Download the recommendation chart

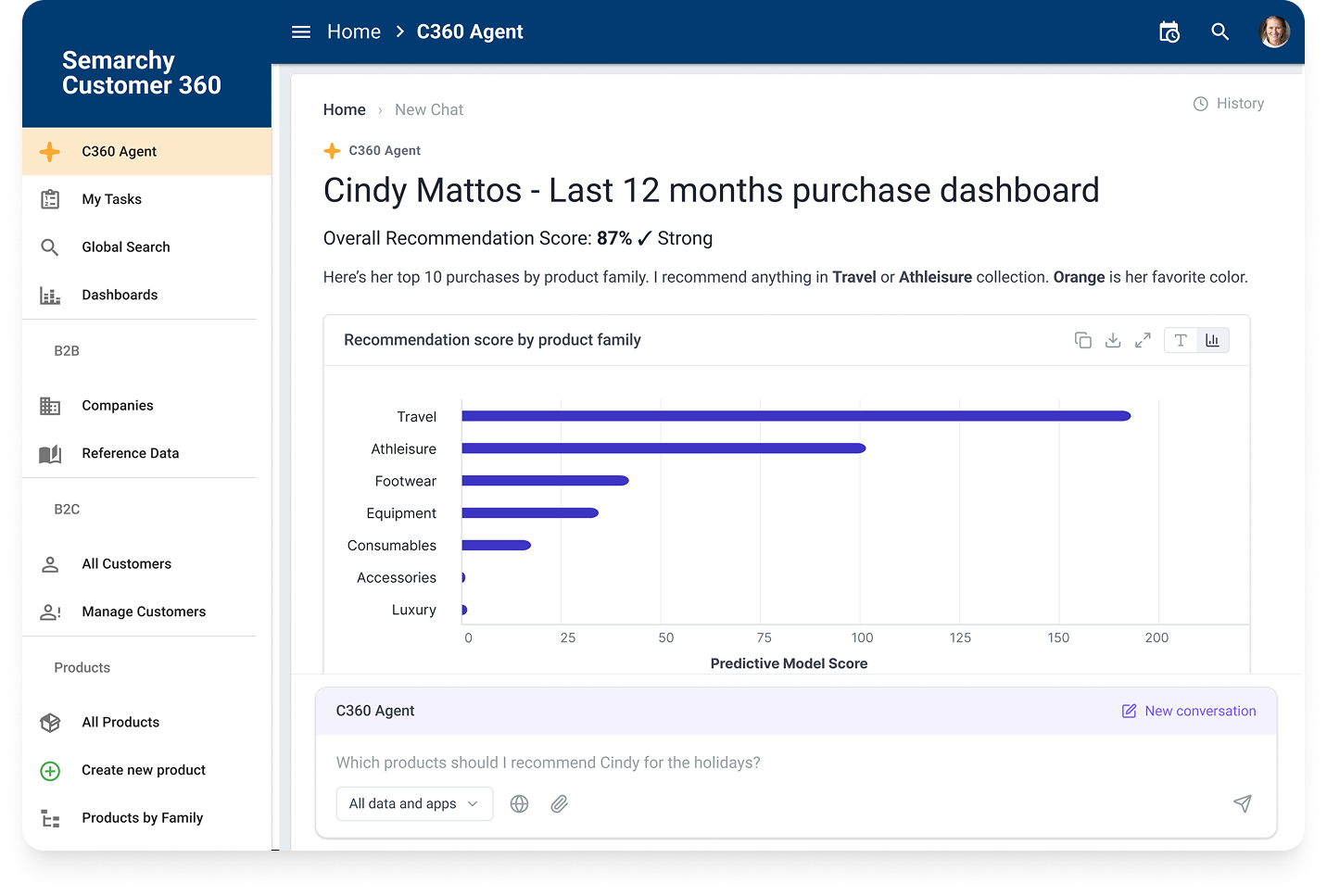1113,340
